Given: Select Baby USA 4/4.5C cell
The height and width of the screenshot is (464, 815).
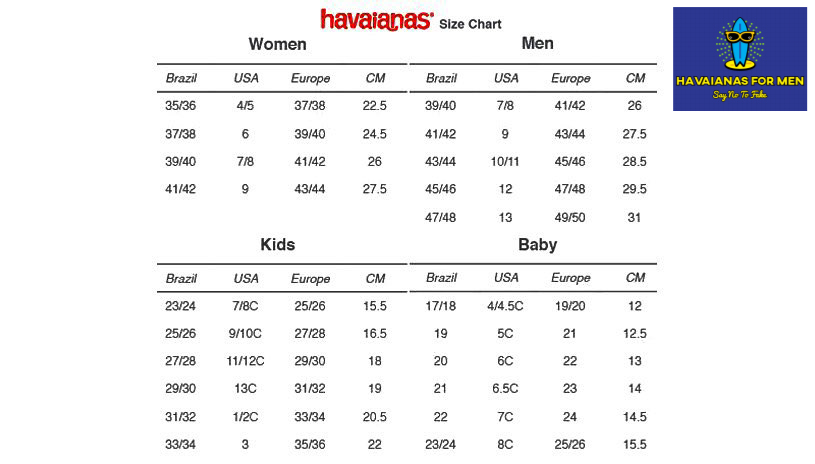Looking at the screenshot, I should (505, 306).
